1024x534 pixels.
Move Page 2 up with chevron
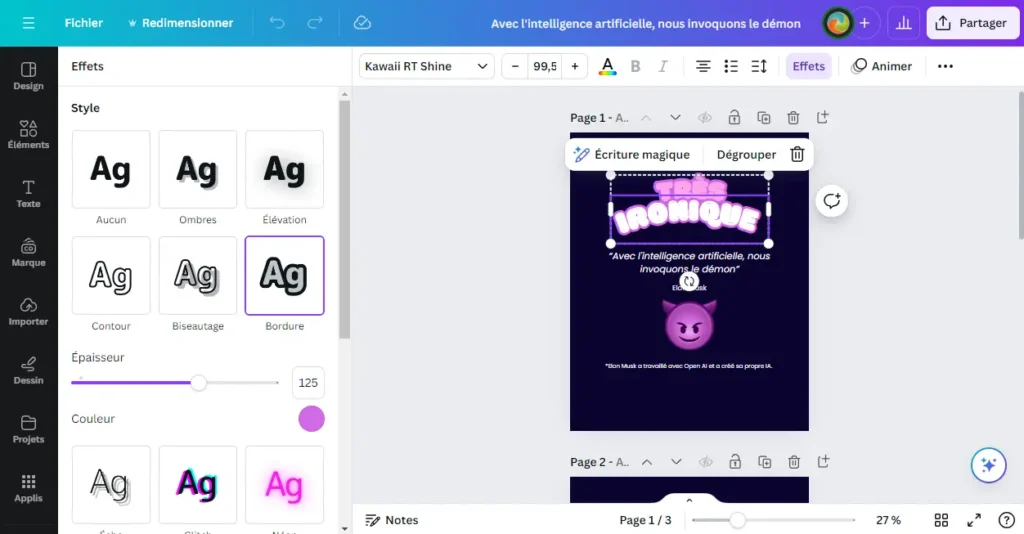coord(647,462)
